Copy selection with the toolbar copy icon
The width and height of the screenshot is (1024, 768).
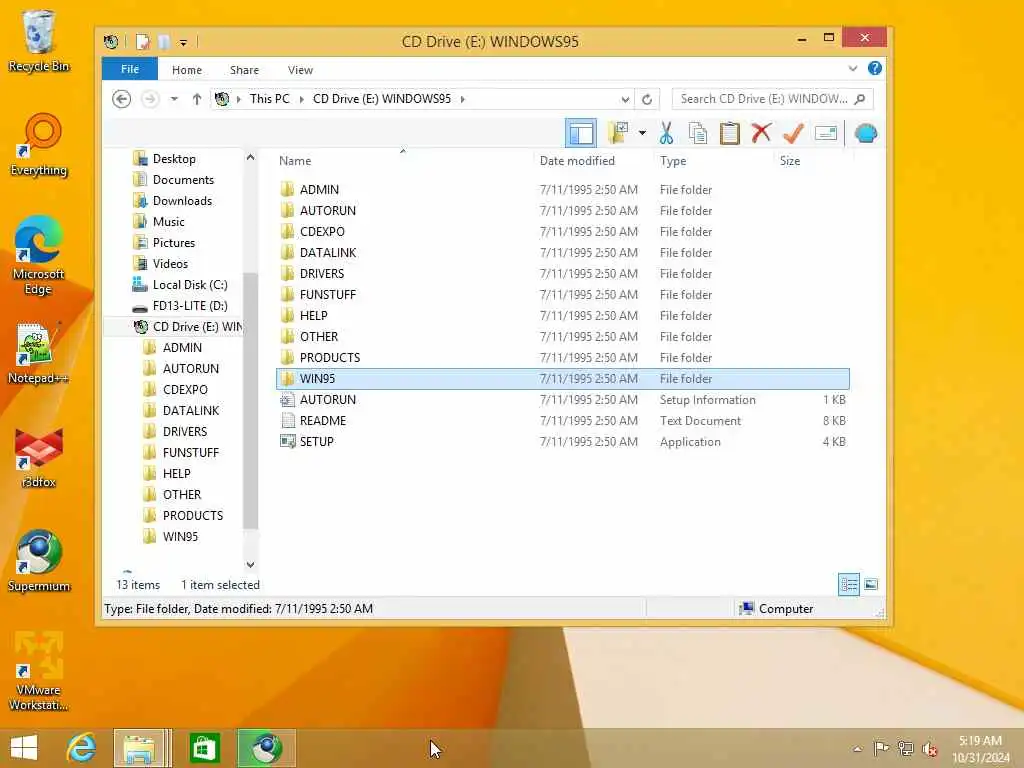697,133
